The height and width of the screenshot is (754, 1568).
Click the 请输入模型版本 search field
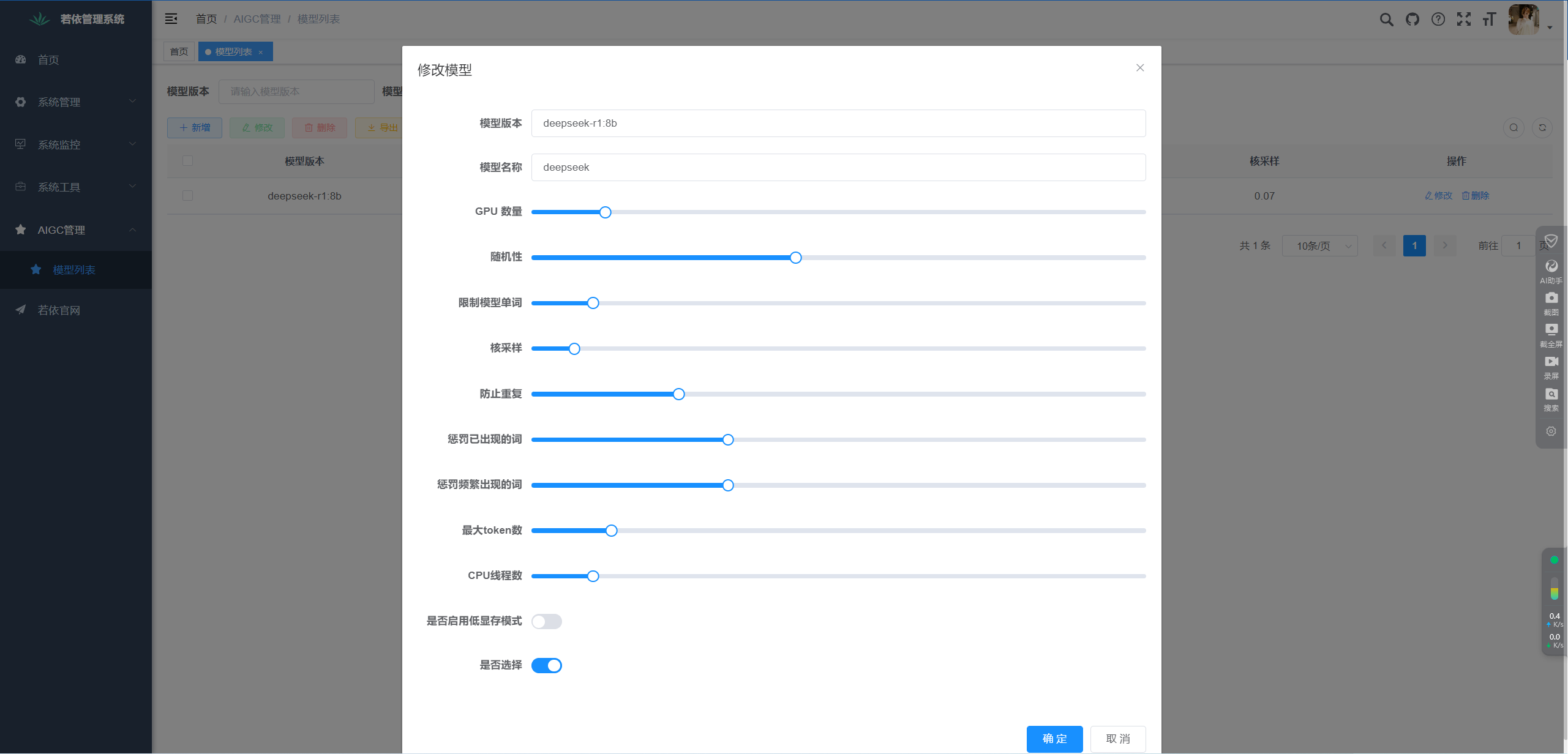[296, 91]
